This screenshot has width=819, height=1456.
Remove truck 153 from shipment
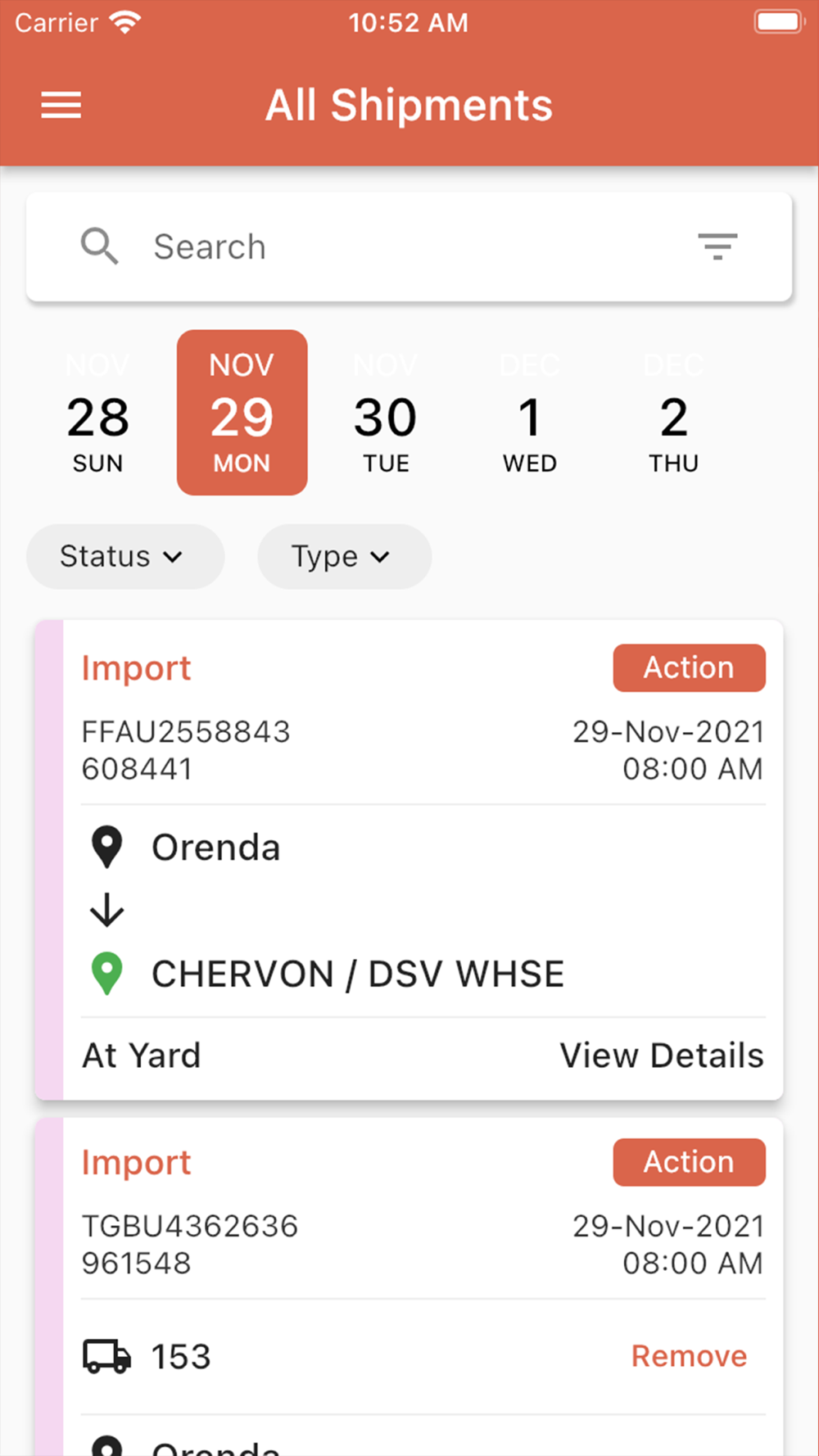click(x=689, y=1356)
